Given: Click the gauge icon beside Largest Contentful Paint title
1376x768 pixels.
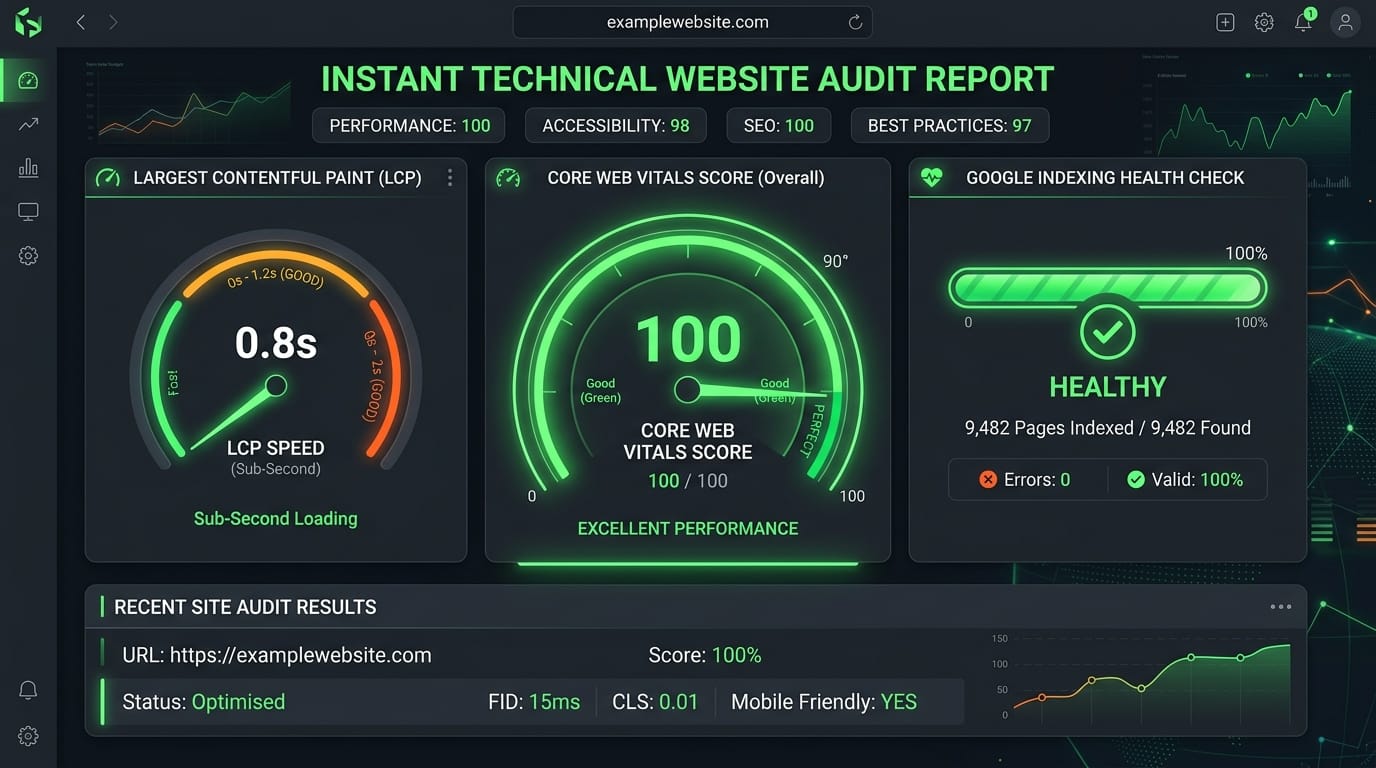Looking at the screenshot, I should (107, 178).
